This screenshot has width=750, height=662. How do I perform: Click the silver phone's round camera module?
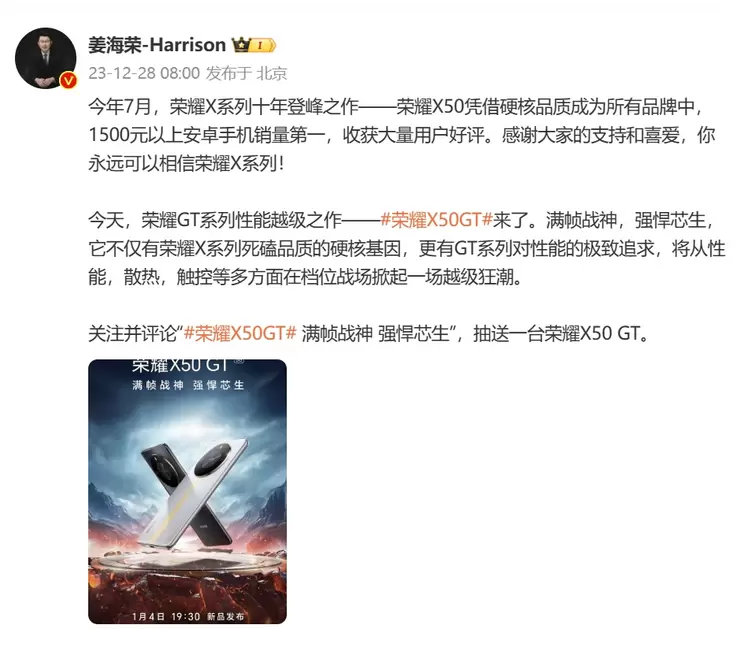pyautogui.click(x=213, y=460)
